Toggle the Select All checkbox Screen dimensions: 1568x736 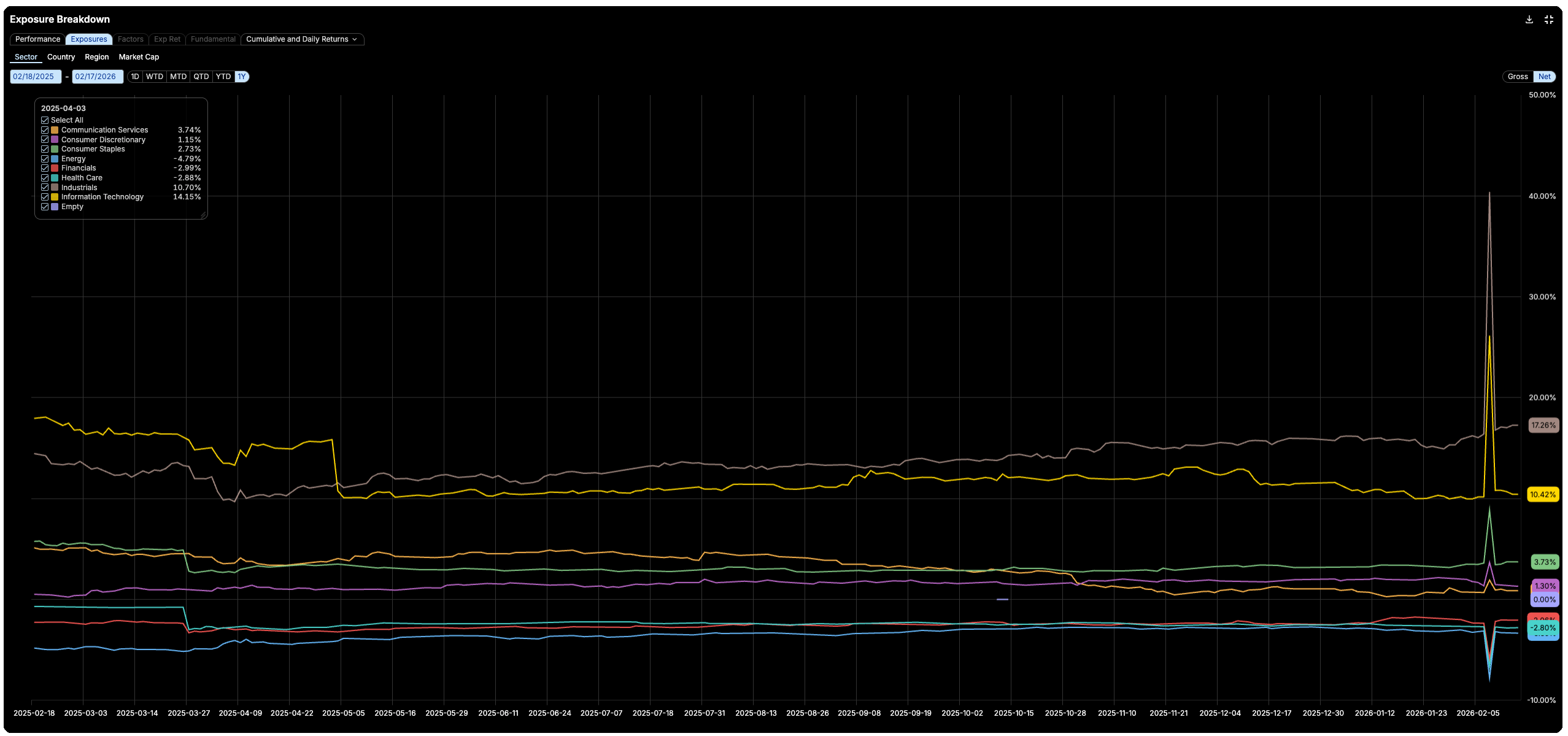45,120
